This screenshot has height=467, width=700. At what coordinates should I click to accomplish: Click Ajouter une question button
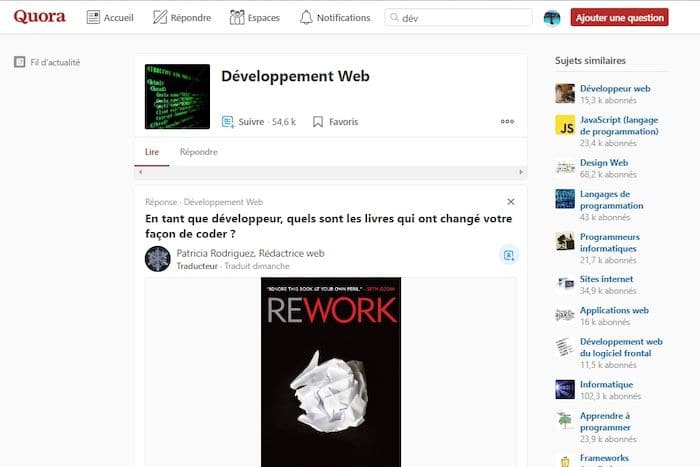click(x=619, y=18)
